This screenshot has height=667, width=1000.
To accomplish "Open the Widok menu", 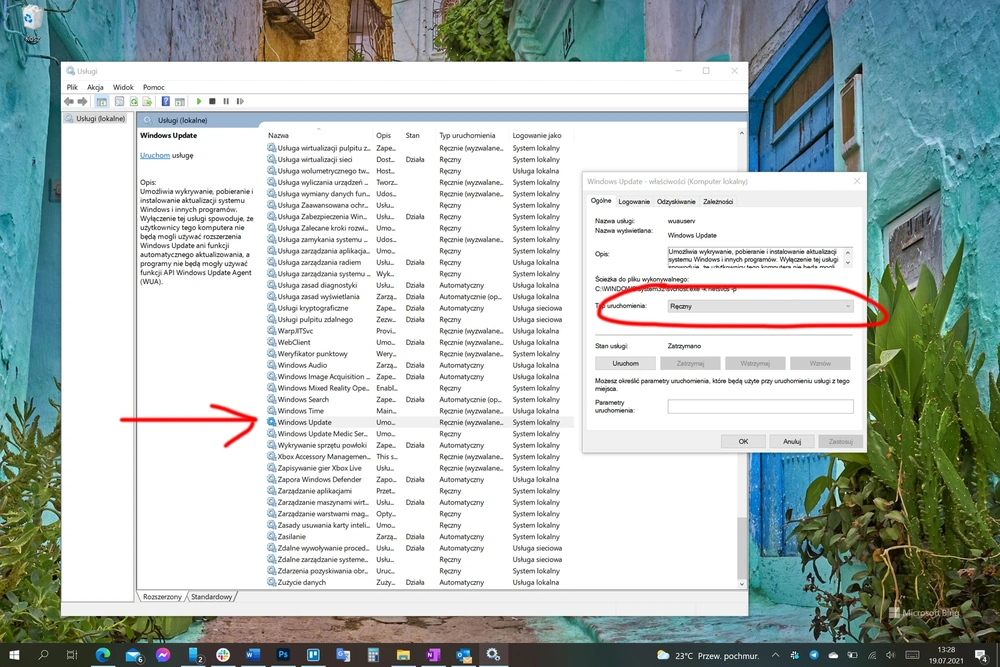I will (123, 87).
